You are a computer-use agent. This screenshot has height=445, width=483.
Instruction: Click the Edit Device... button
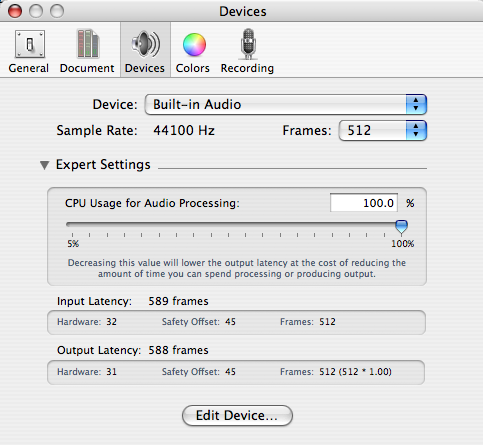(237, 415)
